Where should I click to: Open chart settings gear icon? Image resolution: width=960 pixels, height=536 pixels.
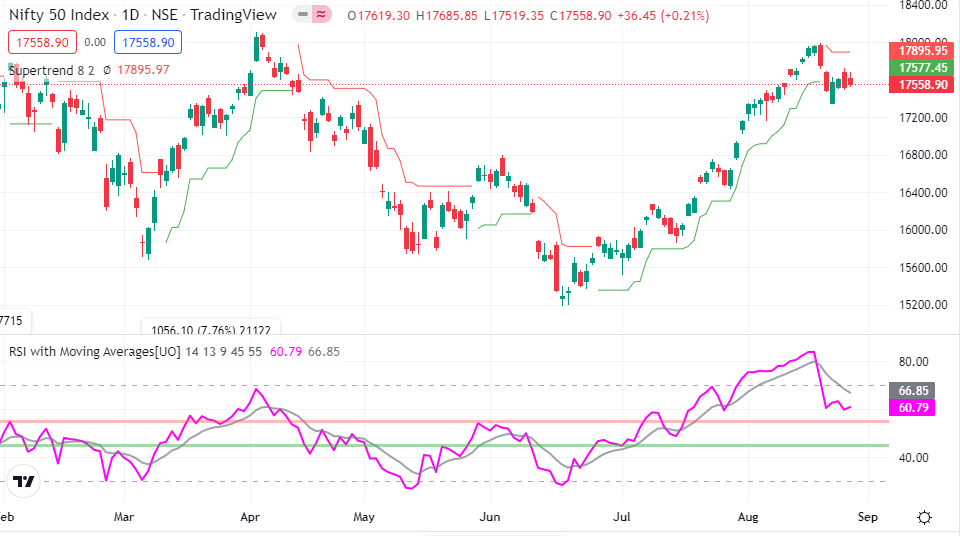click(x=925, y=517)
